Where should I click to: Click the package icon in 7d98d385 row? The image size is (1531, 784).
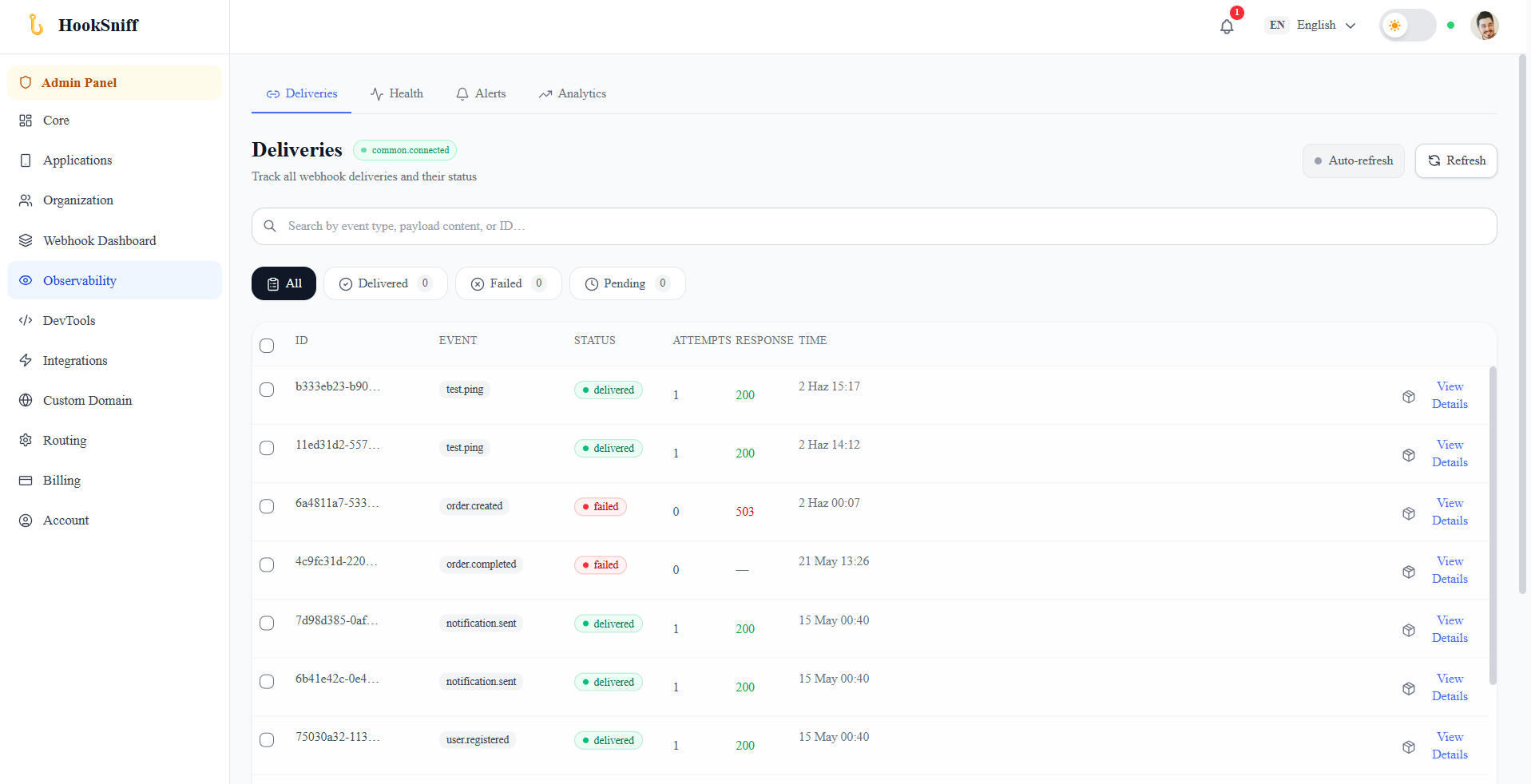[1409, 631]
